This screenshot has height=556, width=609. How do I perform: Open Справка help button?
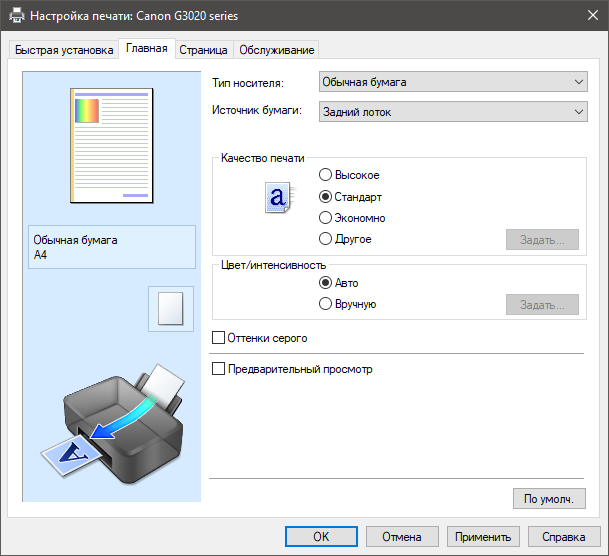coord(564,537)
